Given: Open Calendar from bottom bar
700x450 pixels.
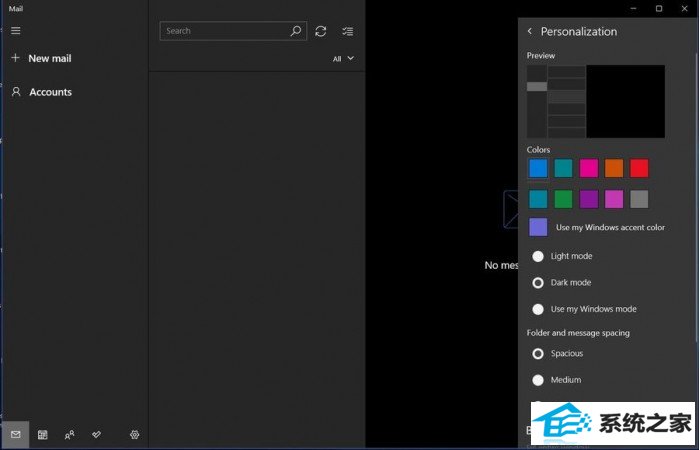Looking at the screenshot, I should tap(42, 434).
